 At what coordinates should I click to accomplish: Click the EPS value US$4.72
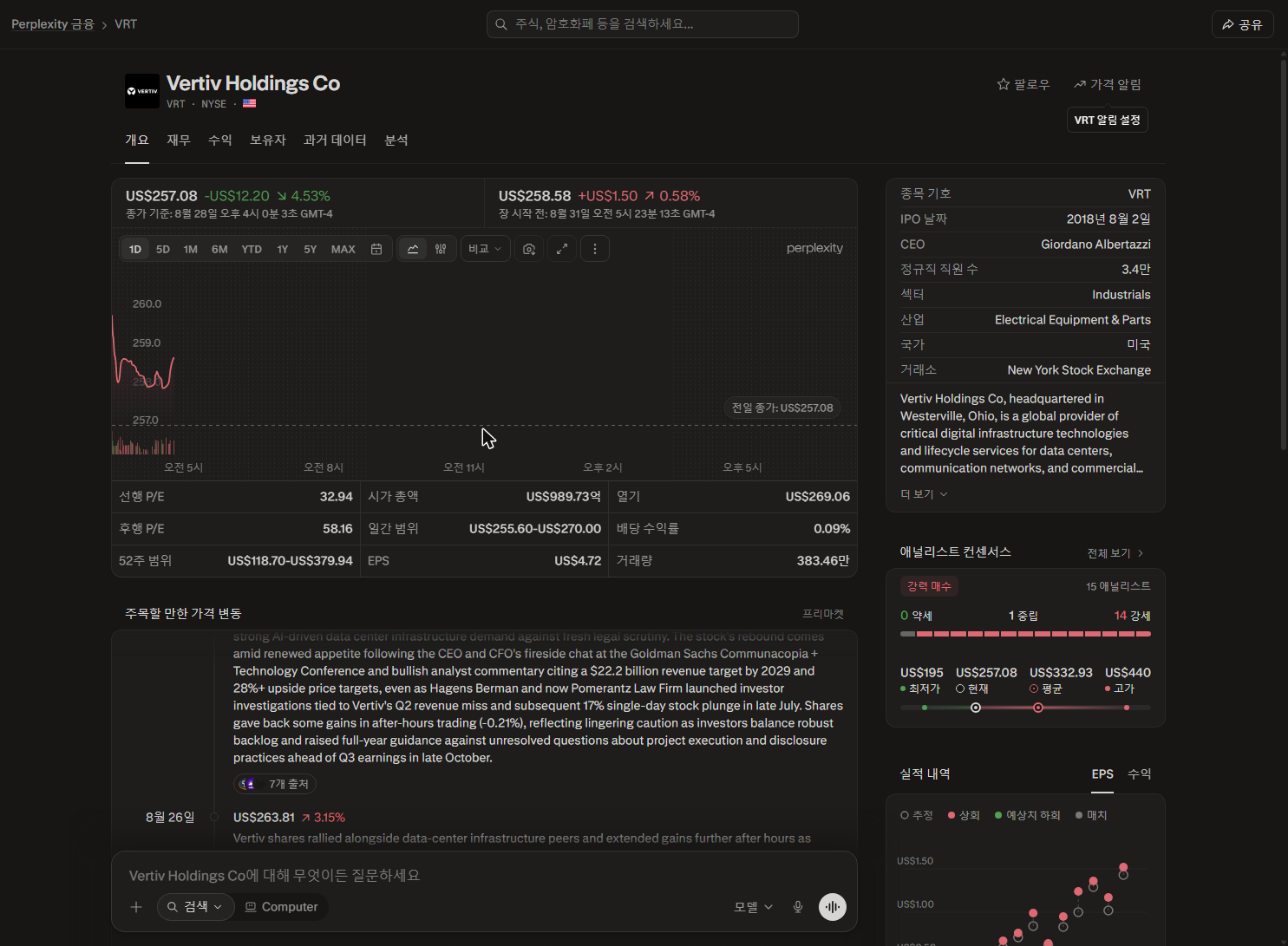point(578,561)
